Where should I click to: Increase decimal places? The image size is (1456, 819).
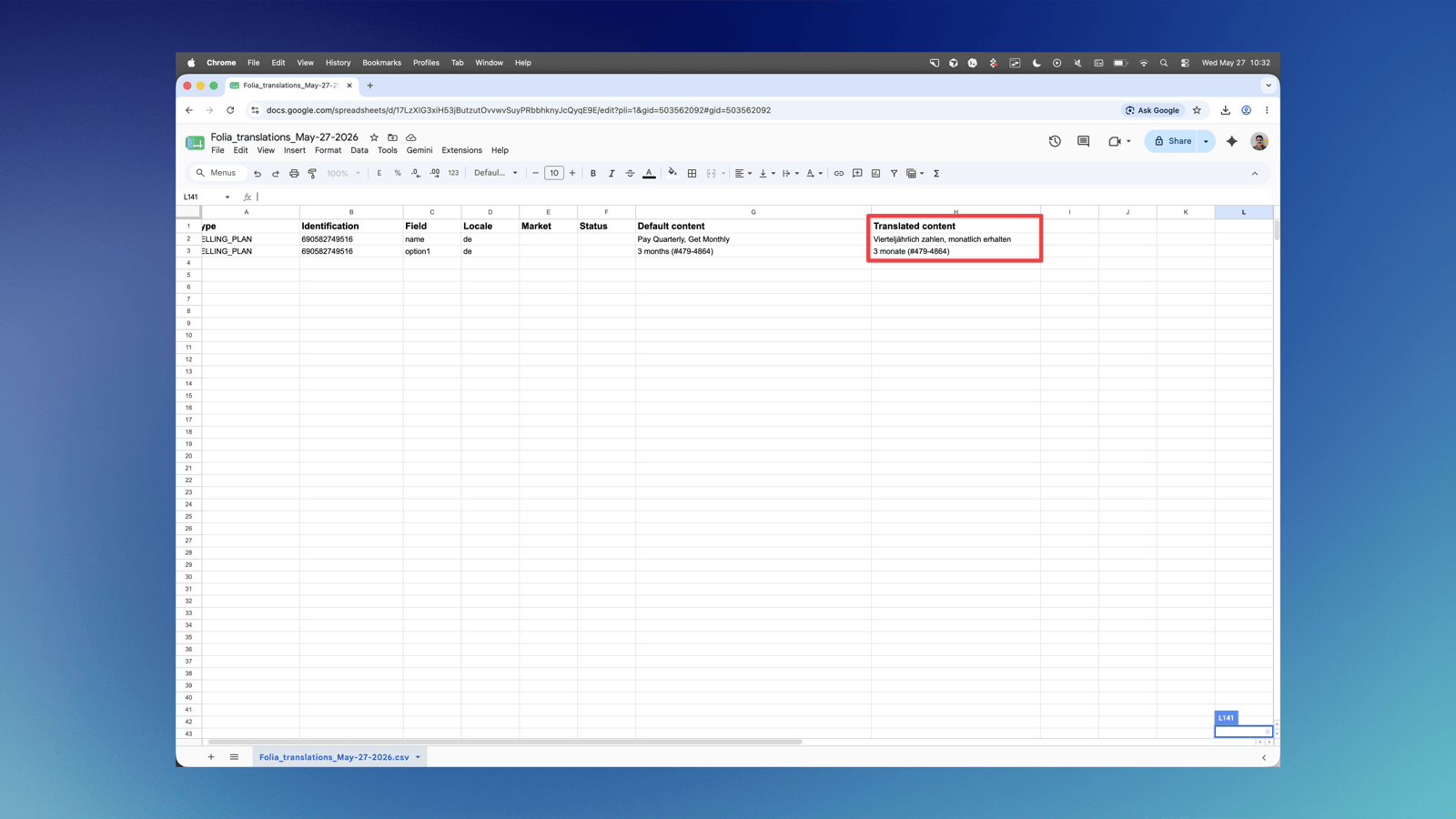[x=434, y=173]
